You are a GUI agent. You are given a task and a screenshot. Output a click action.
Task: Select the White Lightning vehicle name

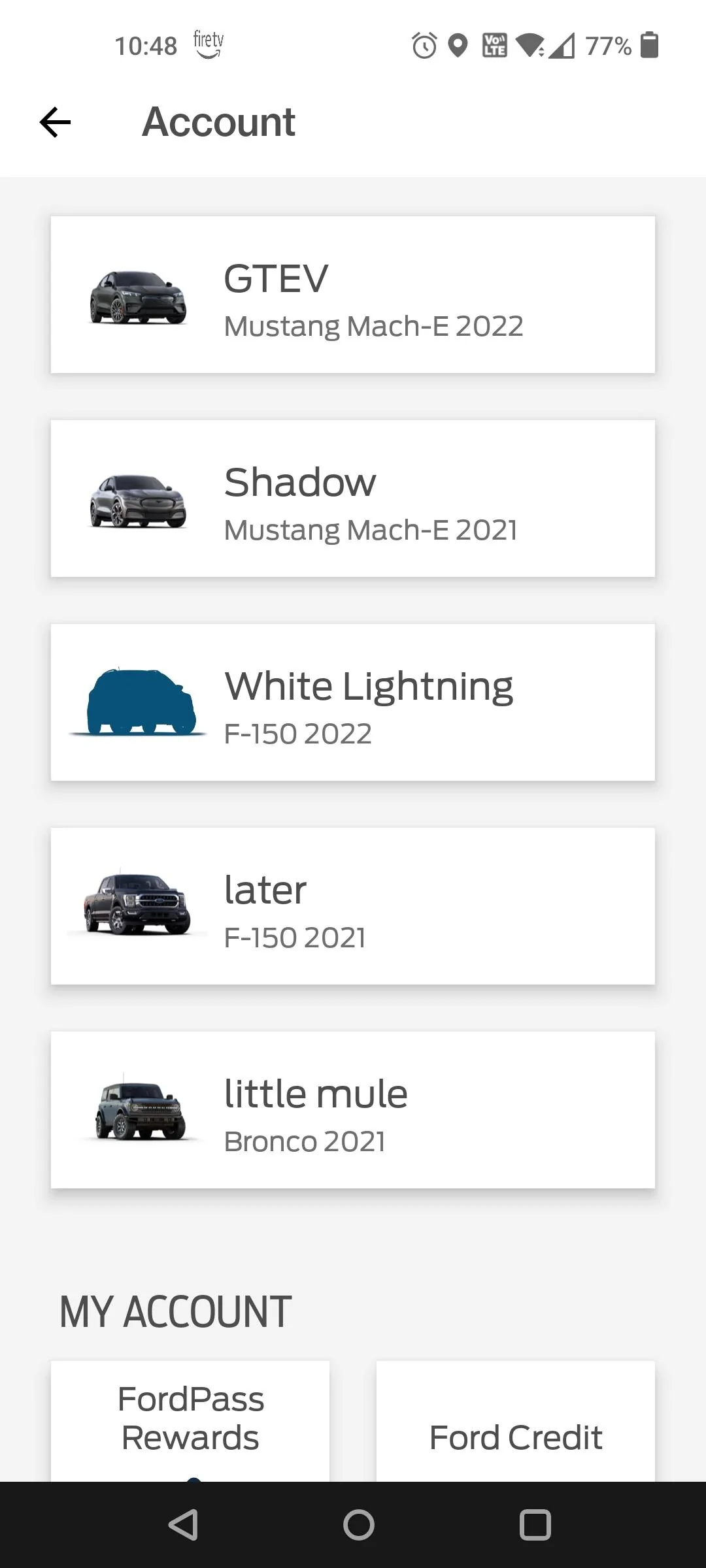(x=369, y=687)
